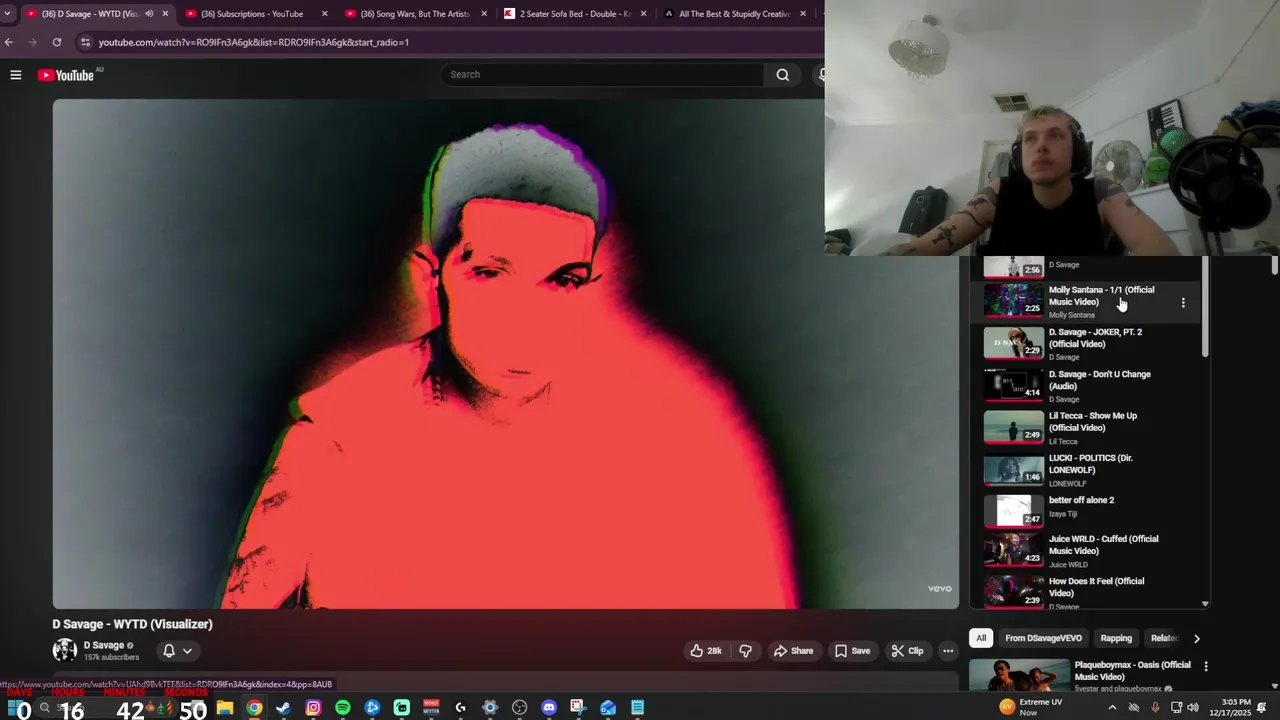This screenshot has height=720, width=1280.
Task: Mute the playing tab via speaker icon
Action: pos(149,14)
